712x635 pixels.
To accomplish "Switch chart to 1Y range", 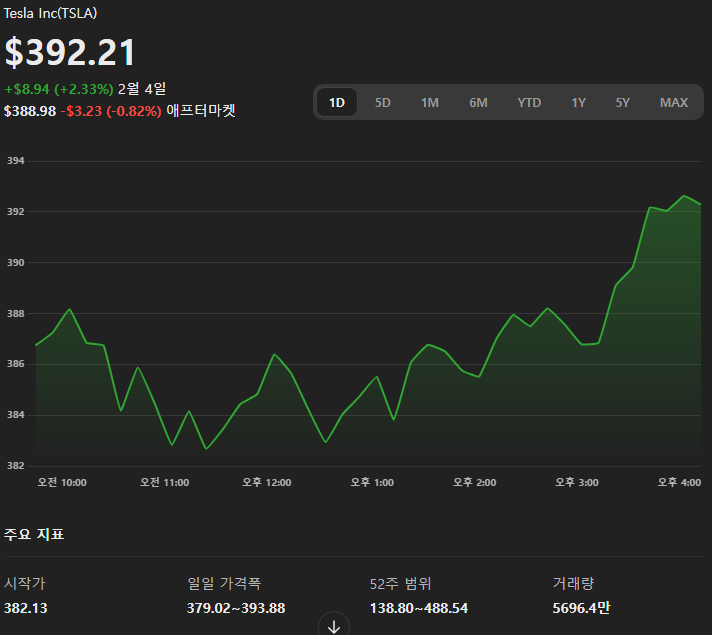I will tap(578, 103).
